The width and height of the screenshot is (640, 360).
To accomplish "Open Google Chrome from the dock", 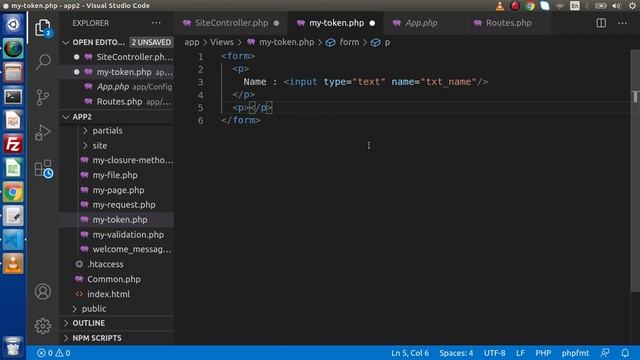I will (x=13, y=192).
